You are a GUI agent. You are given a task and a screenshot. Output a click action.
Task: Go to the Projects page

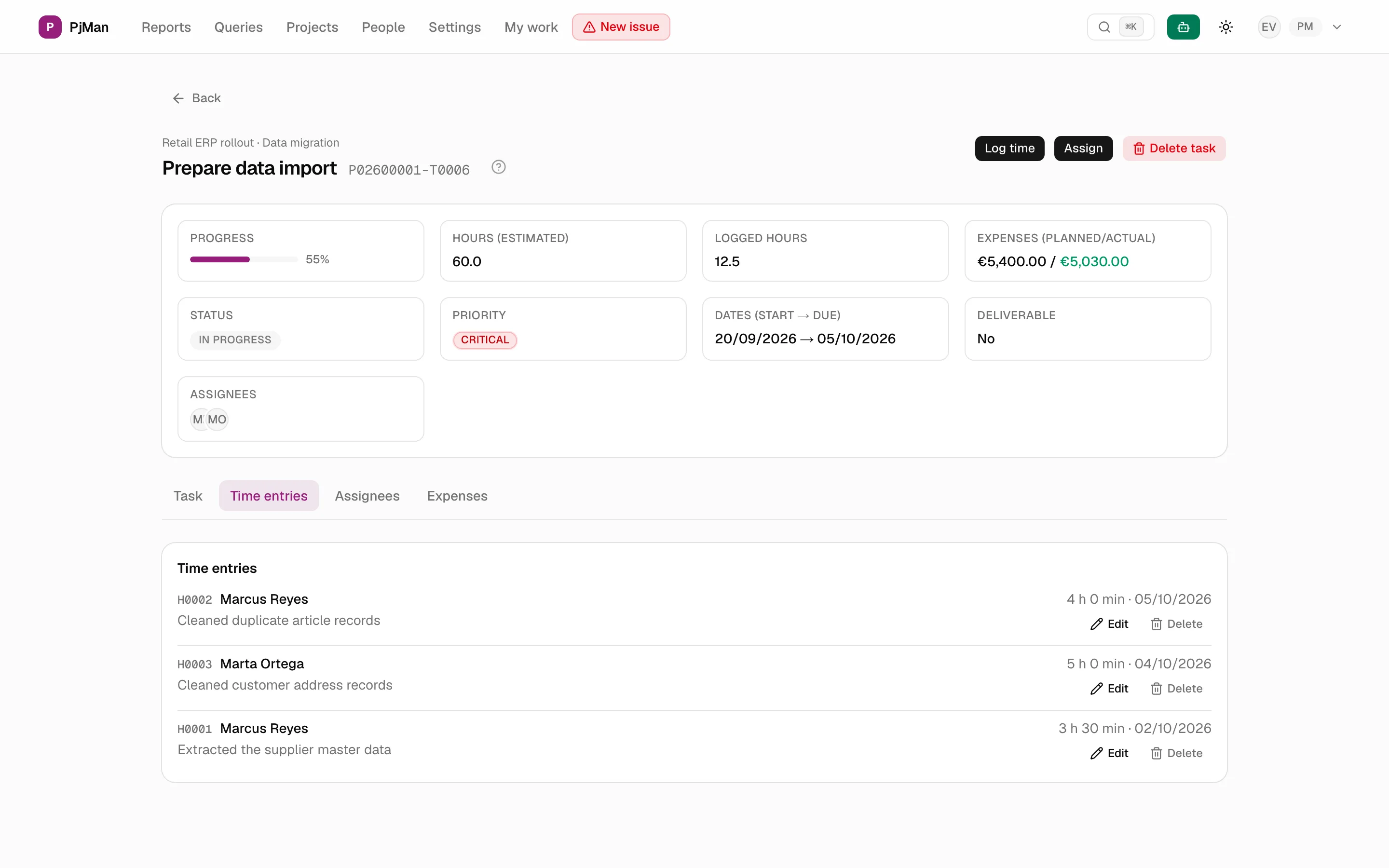312,27
